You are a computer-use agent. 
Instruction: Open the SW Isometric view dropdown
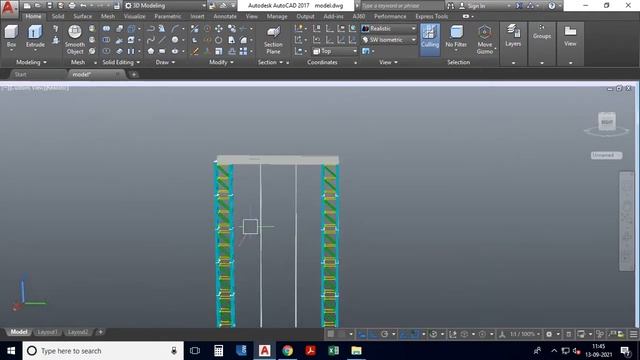point(389,40)
